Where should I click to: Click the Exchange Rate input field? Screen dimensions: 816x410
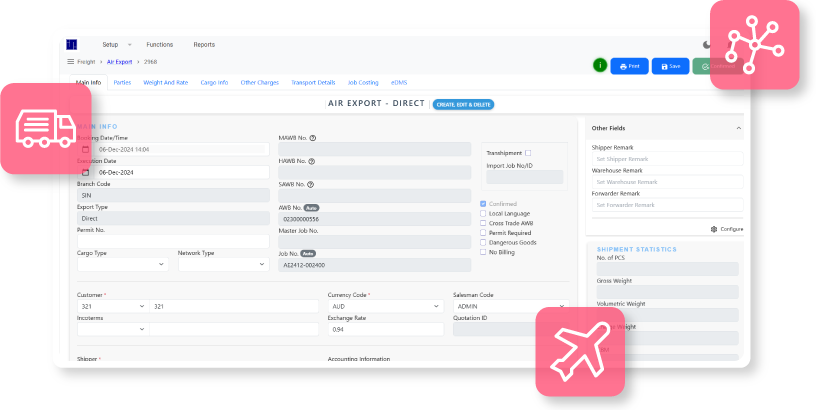[385, 329]
